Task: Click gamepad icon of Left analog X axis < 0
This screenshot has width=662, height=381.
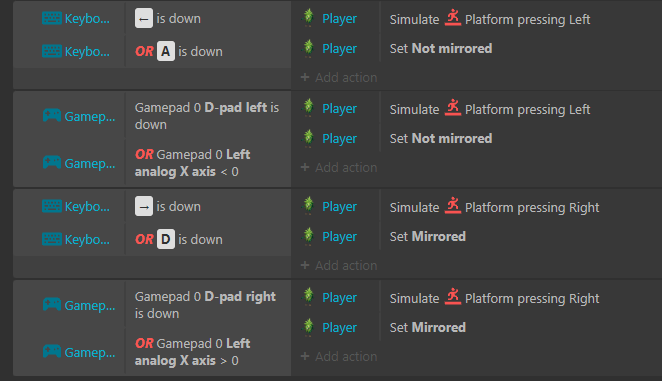Action: tap(52, 163)
